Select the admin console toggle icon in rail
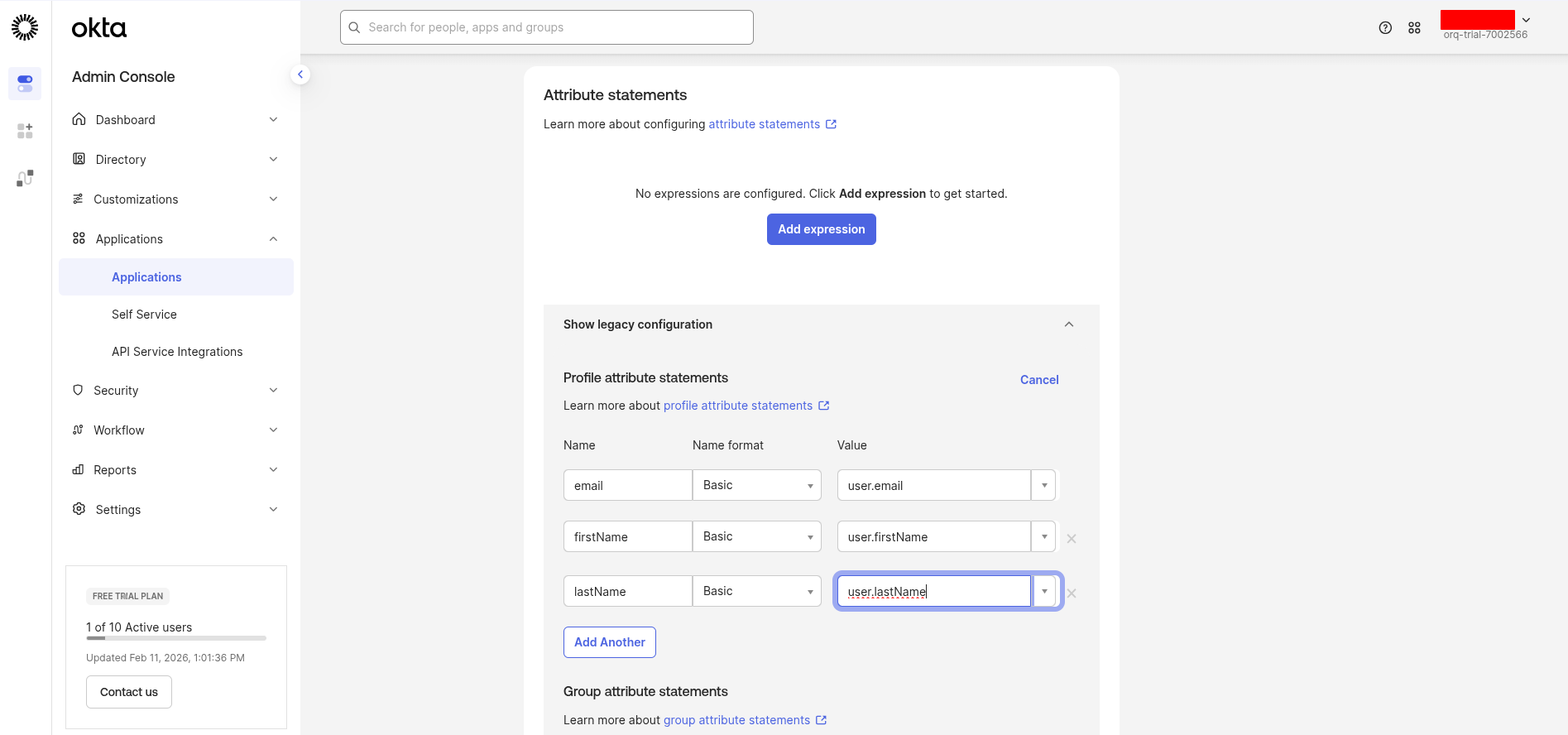1568x735 pixels. pos(25,84)
